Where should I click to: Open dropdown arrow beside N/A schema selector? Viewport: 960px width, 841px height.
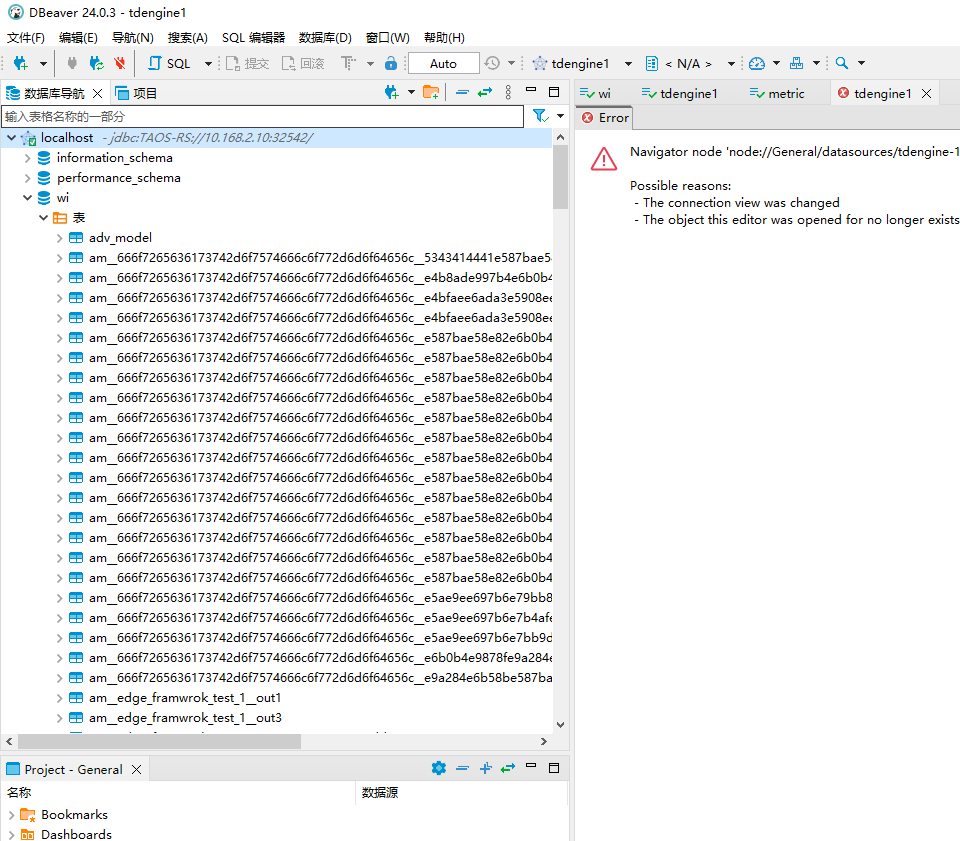point(731,63)
